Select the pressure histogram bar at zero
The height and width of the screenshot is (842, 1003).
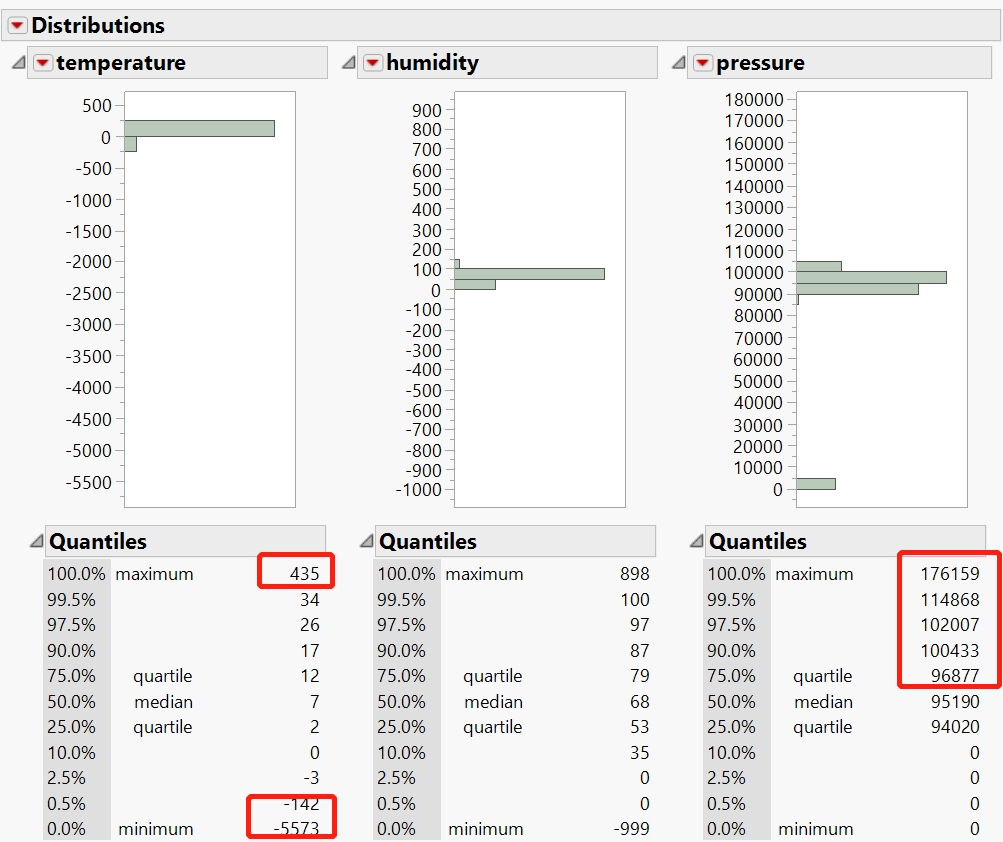coord(816,484)
